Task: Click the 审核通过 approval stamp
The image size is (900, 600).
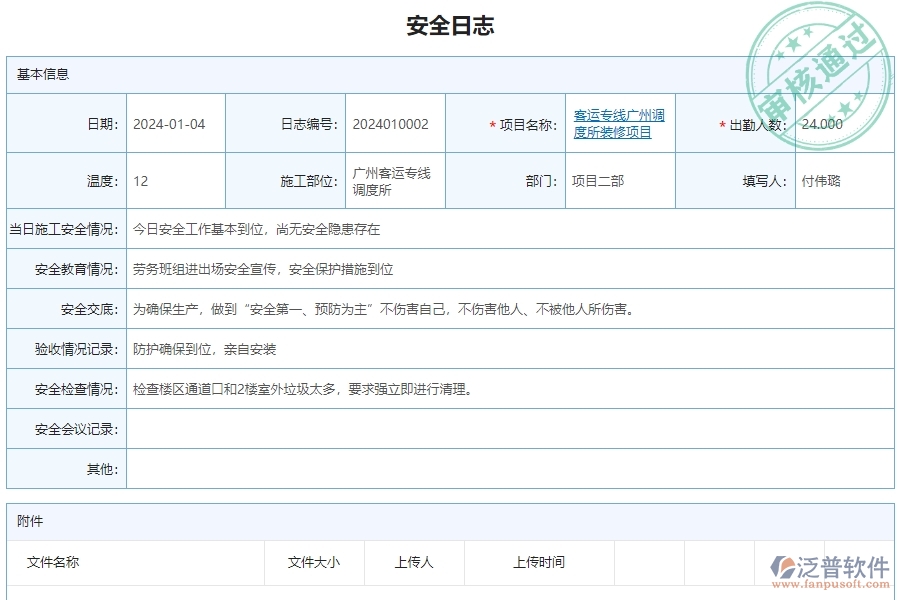Action: click(820, 55)
